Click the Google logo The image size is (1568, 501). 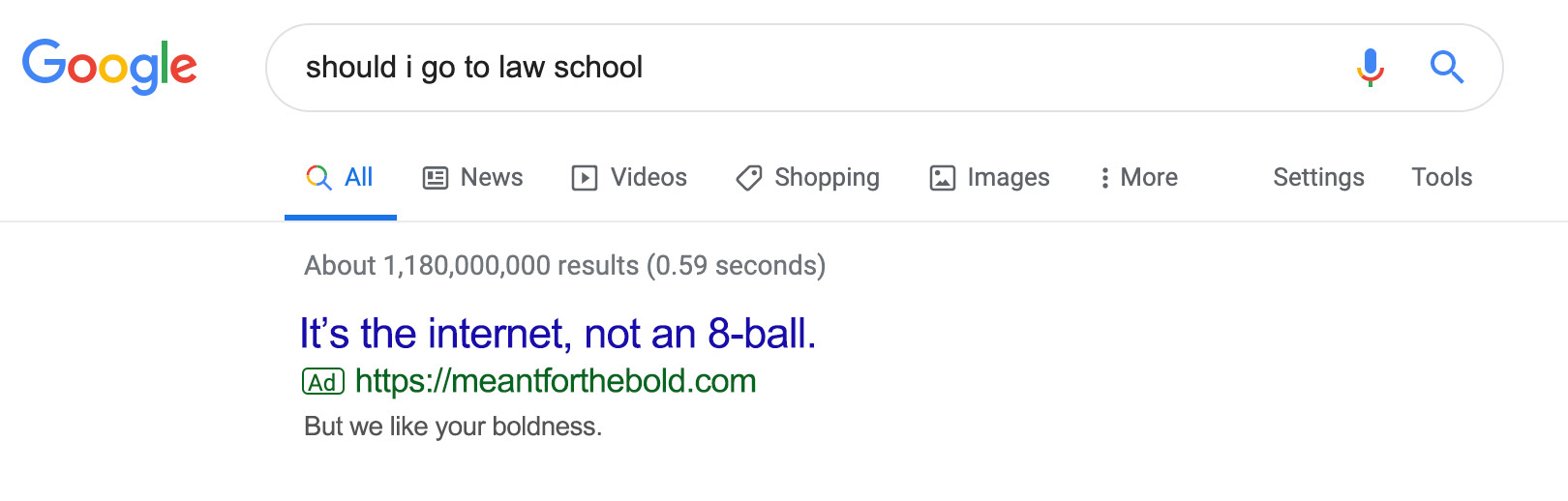coord(109,67)
